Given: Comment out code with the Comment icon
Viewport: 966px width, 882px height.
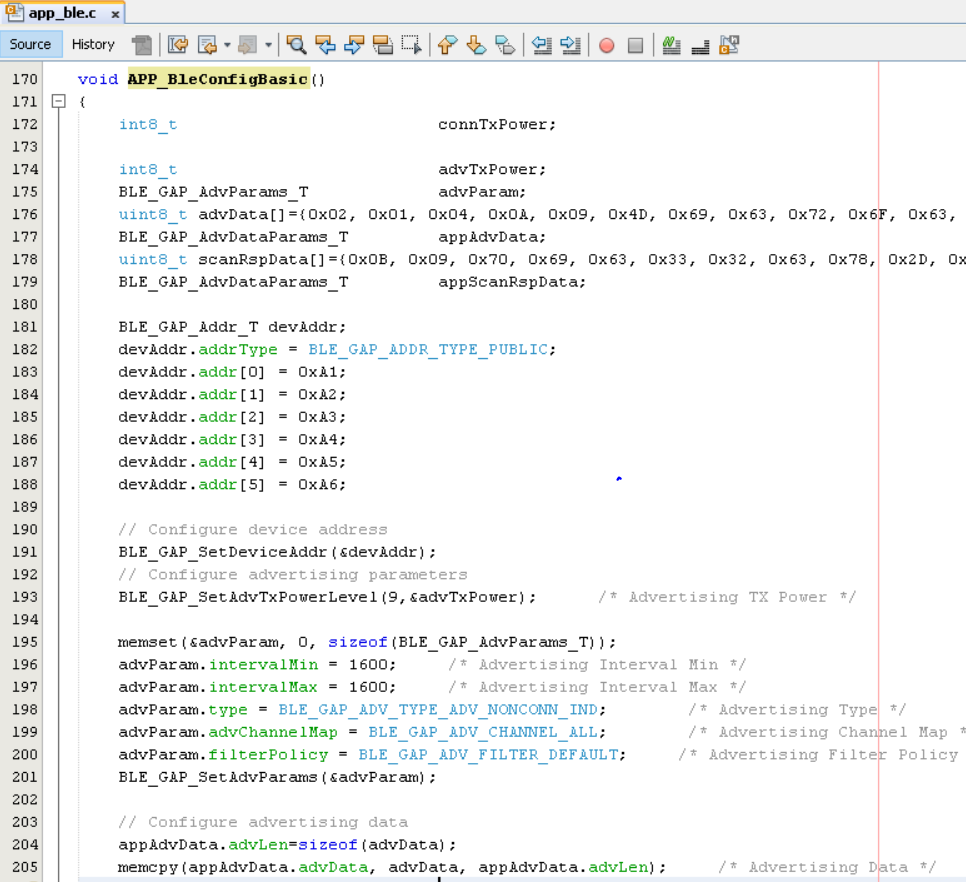Looking at the screenshot, I should point(671,45).
